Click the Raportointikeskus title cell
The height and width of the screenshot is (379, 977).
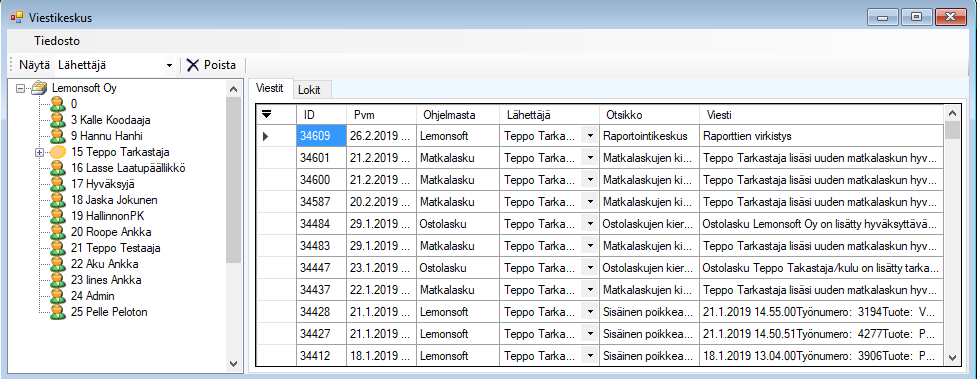(x=649, y=136)
